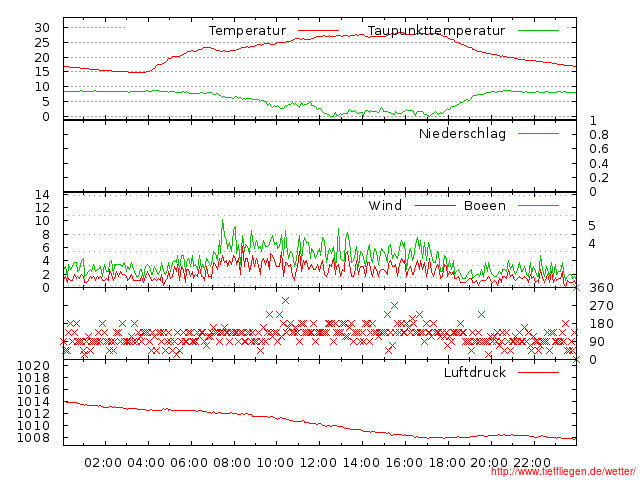Click the 08:00 time axis label
640x480 pixels.
point(232,463)
